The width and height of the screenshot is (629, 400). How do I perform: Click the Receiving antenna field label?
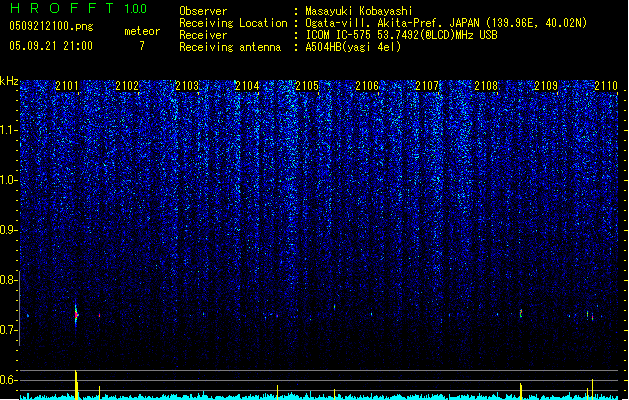pyautogui.click(x=230, y=47)
